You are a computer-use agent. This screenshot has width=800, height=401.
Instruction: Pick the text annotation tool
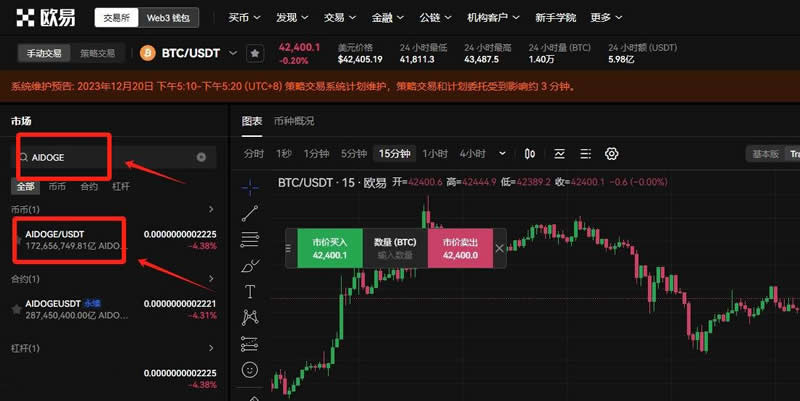tap(250, 291)
